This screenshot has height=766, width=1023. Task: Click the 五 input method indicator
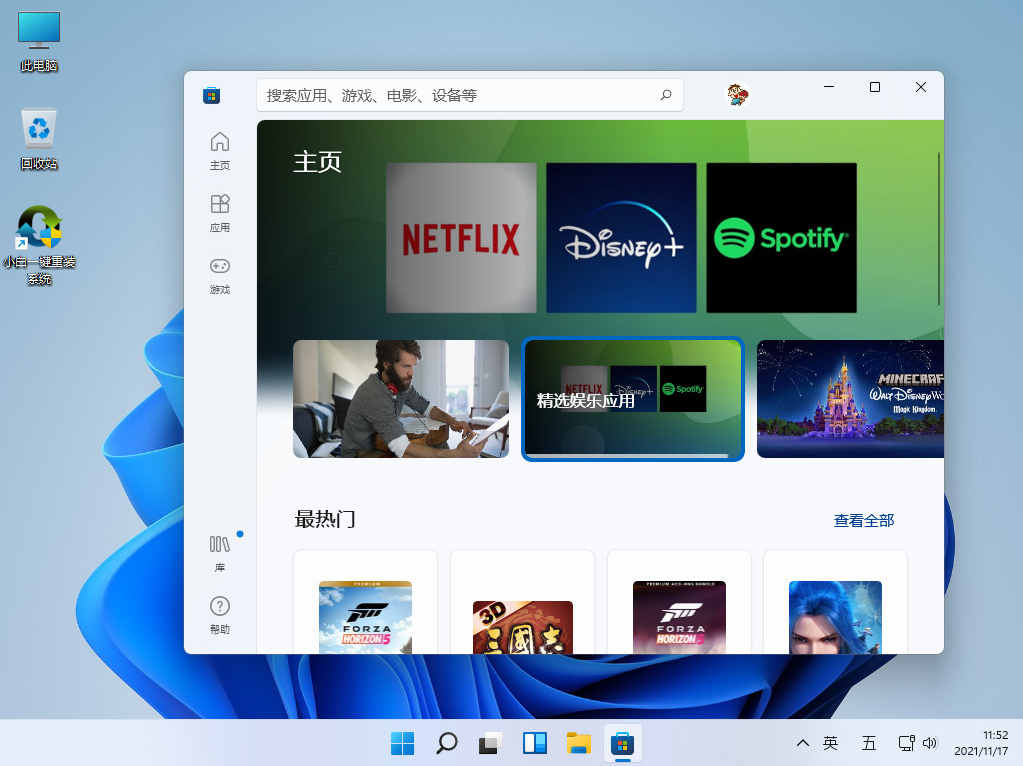[x=869, y=743]
